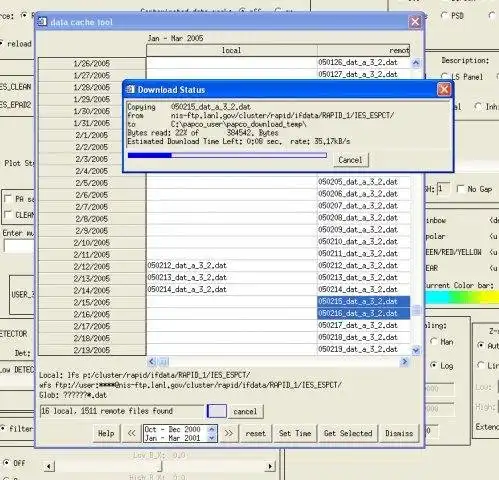Click the download progress bar

coord(227,155)
